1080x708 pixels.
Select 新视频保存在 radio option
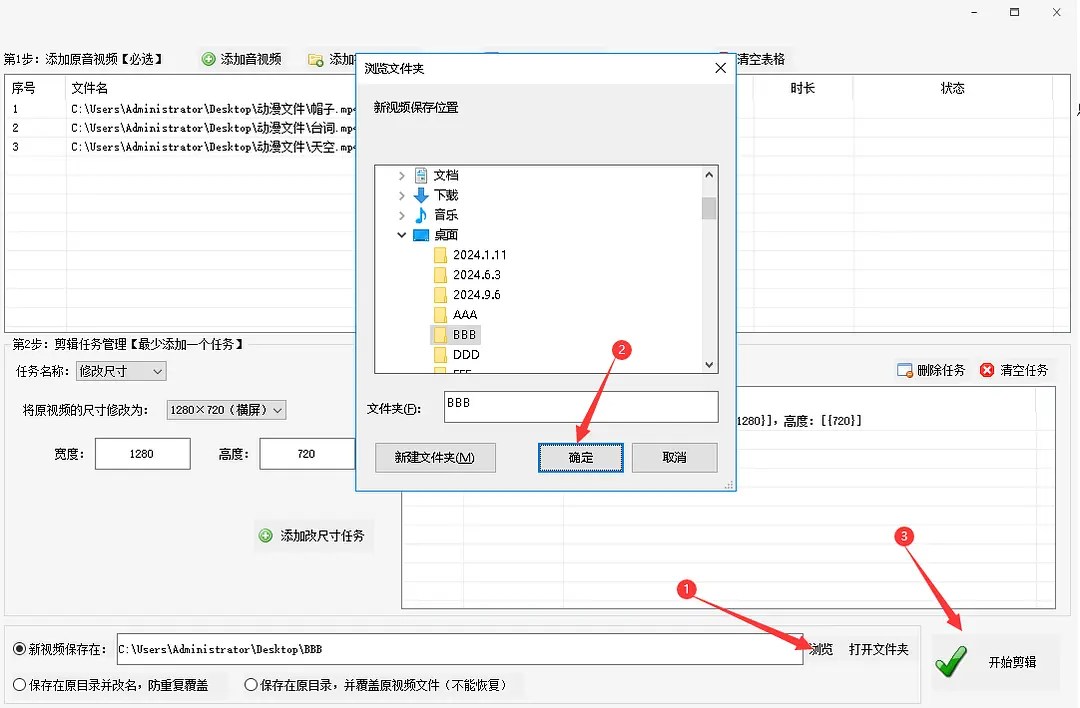tap(19, 649)
